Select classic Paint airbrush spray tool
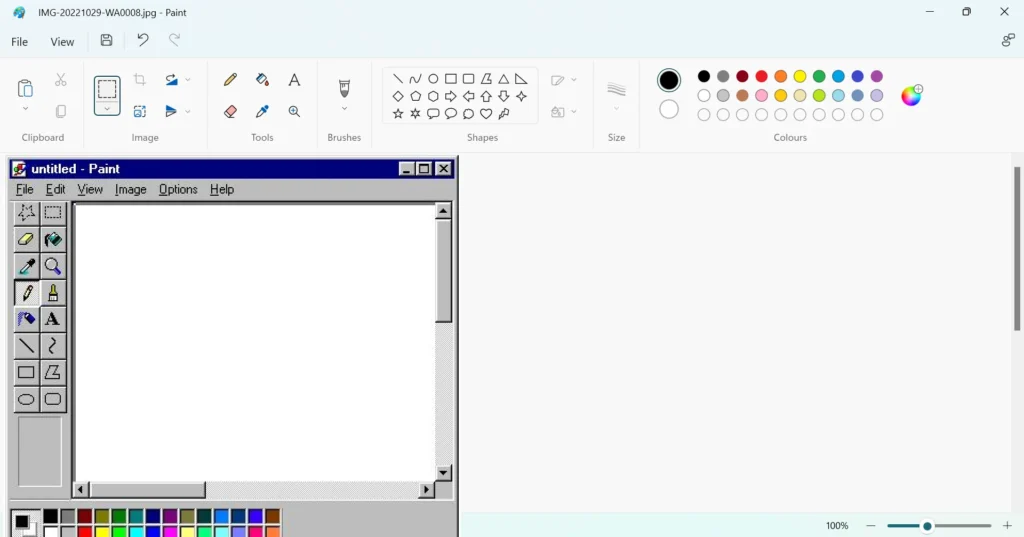1024x537 pixels. (26, 319)
